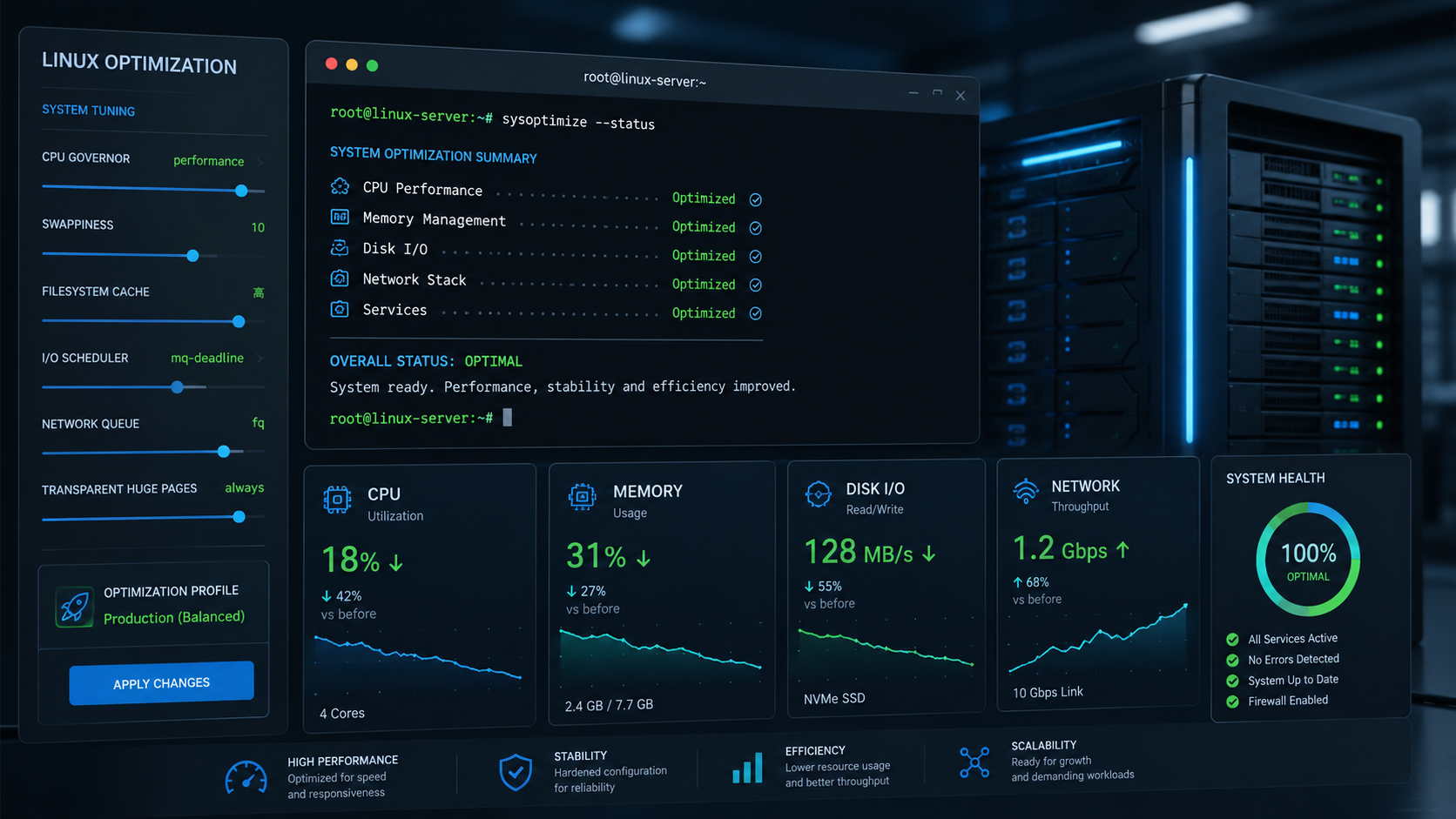Adjust the I/O Scheduler slider handle
The width and height of the screenshot is (1456, 819).
click(x=177, y=387)
